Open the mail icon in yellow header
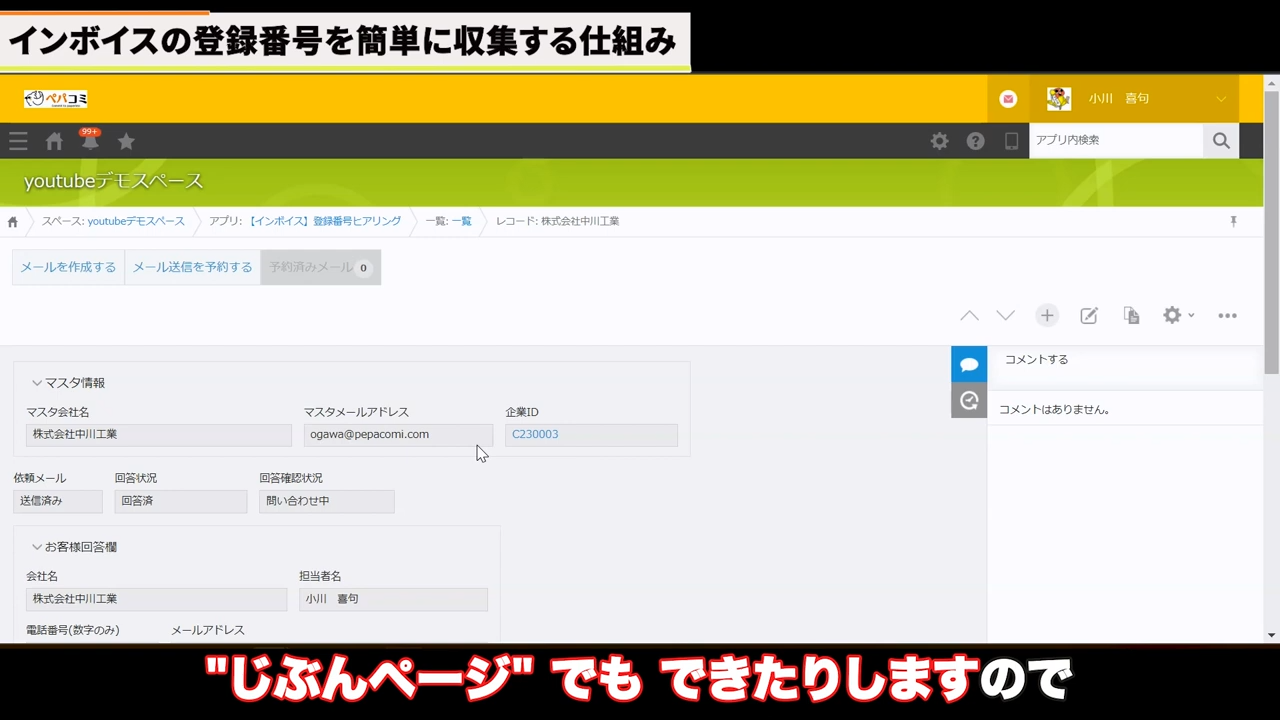 [1008, 98]
